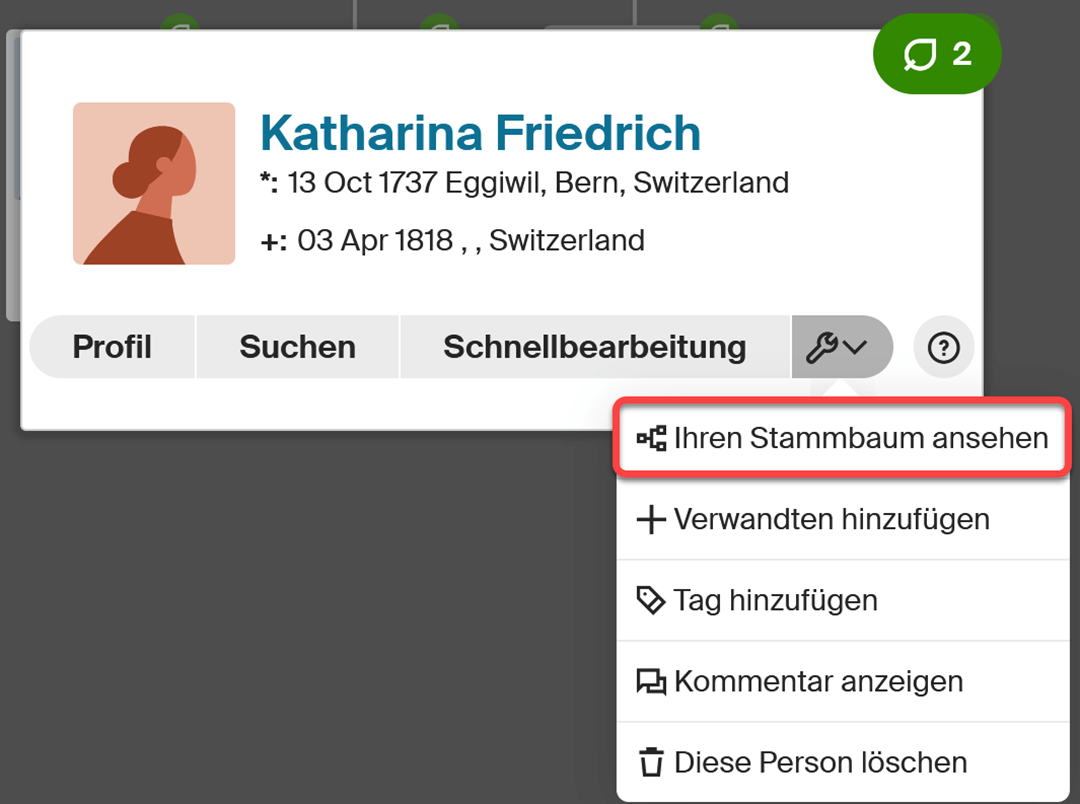Image resolution: width=1080 pixels, height=804 pixels.
Task: Choose Verwandten hinzufügen from the menu
Action: tap(832, 519)
